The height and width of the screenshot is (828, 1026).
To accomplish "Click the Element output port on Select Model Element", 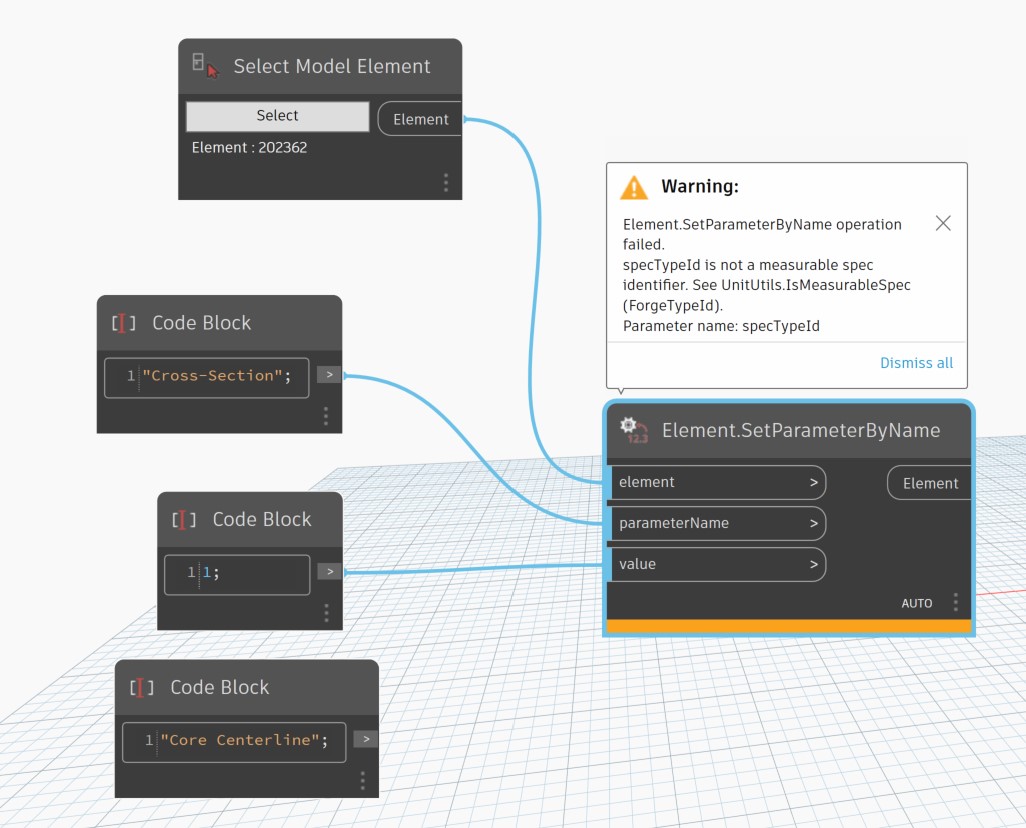I will click(419, 118).
